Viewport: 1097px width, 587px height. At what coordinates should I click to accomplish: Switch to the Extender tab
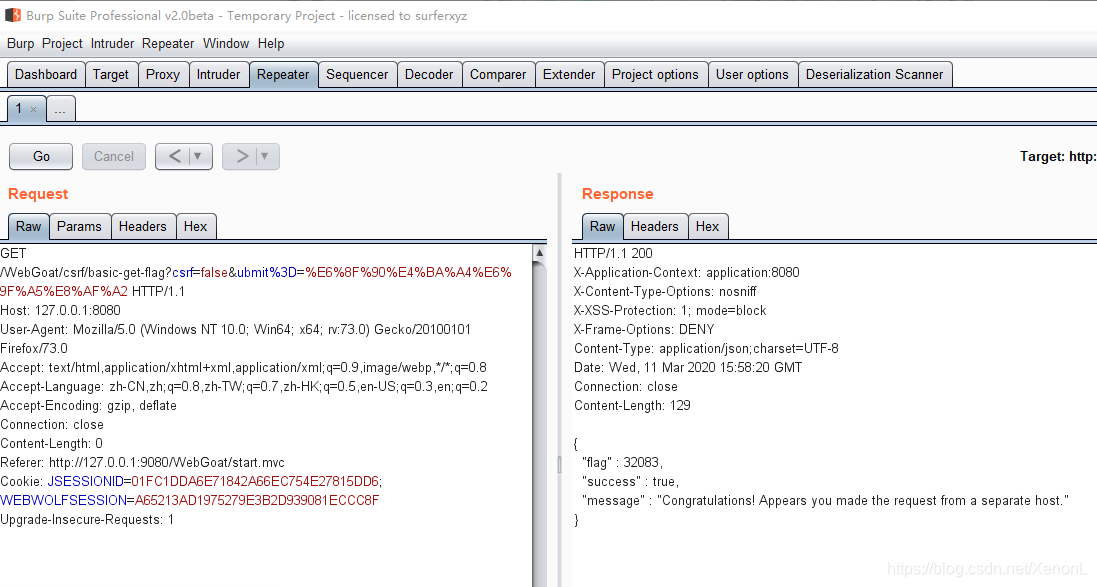pos(569,74)
